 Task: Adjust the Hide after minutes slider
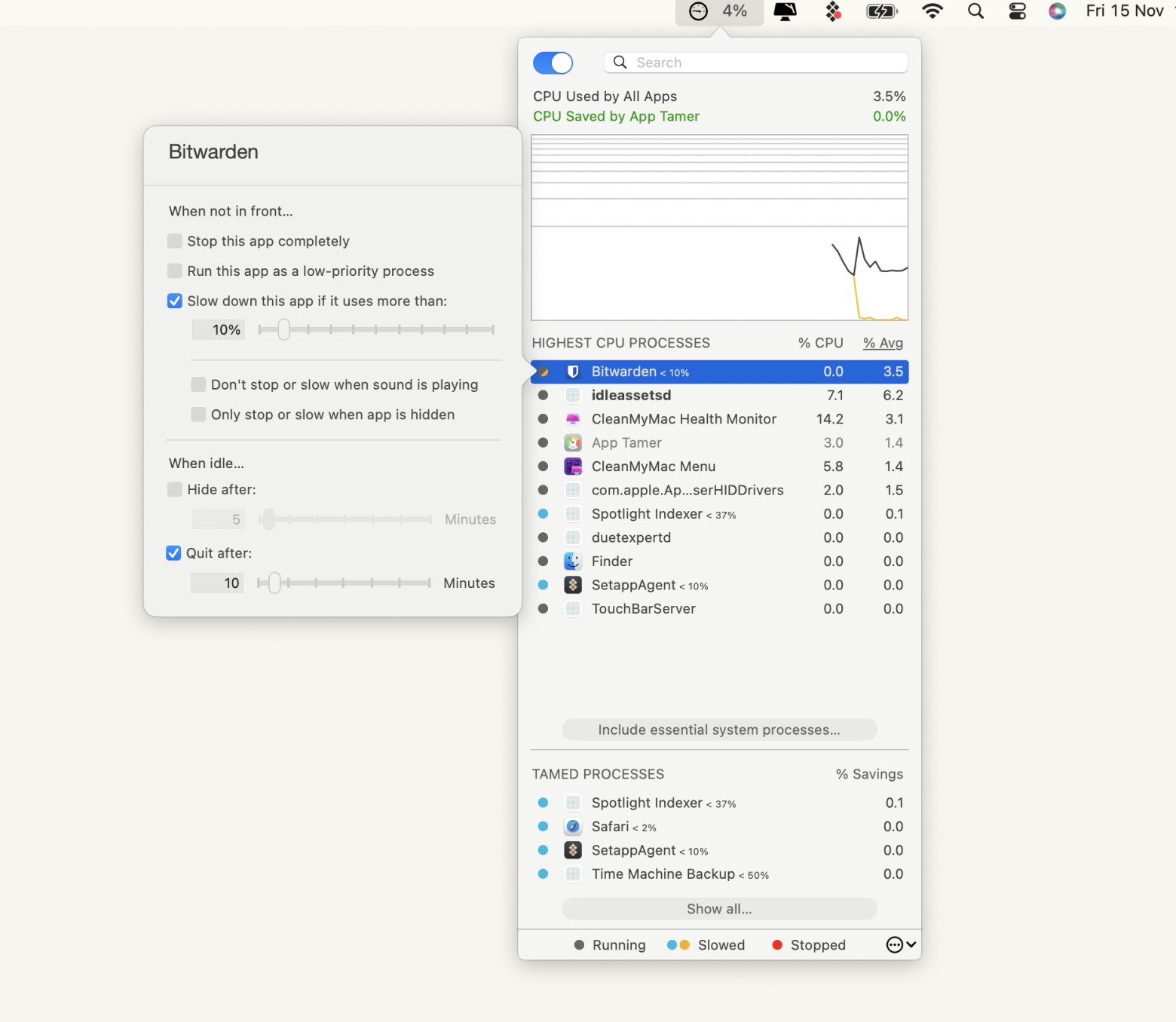[268, 519]
